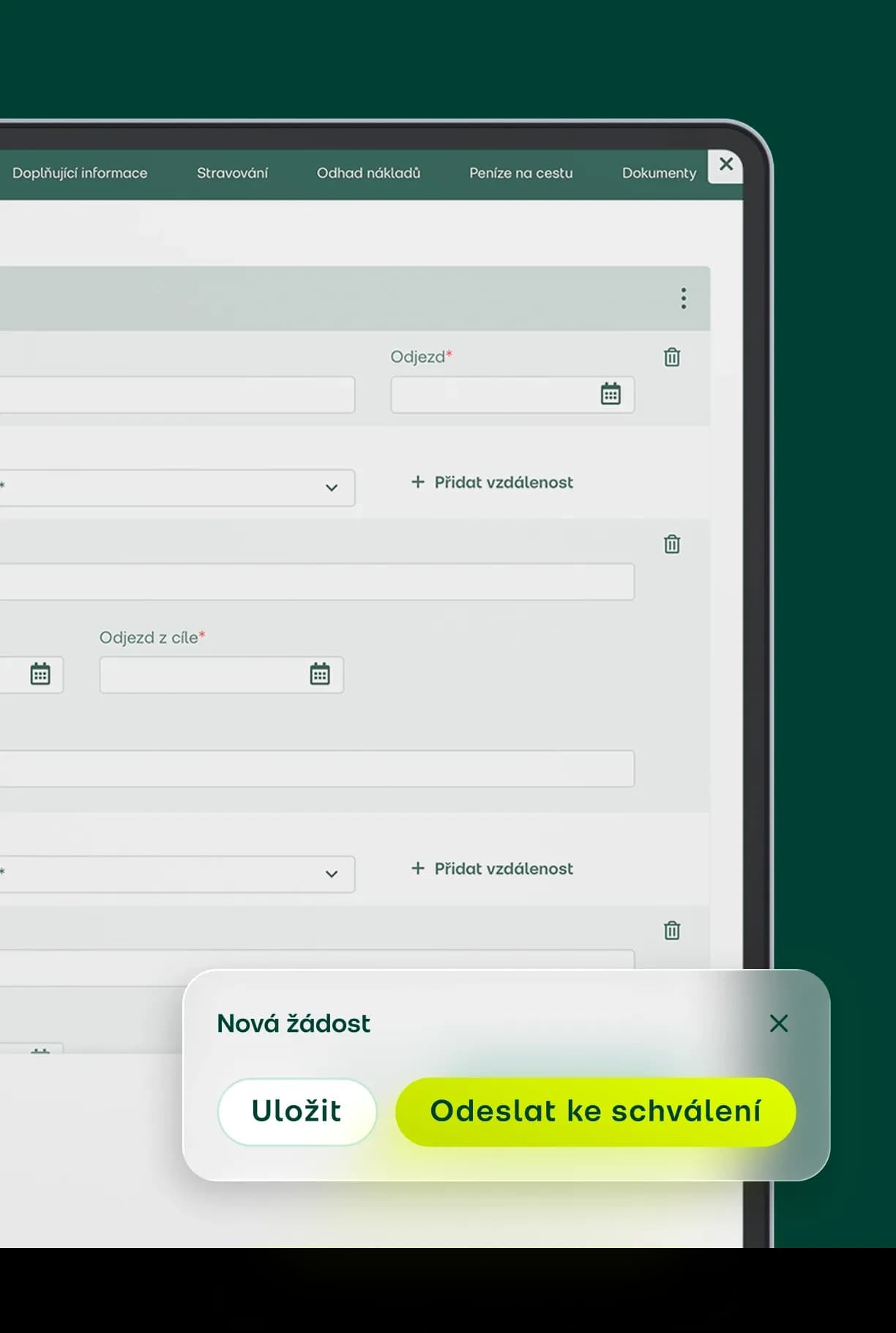Click the lowest trash icon above the dialog
The height and width of the screenshot is (1333, 896).
pyautogui.click(x=671, y=930)
